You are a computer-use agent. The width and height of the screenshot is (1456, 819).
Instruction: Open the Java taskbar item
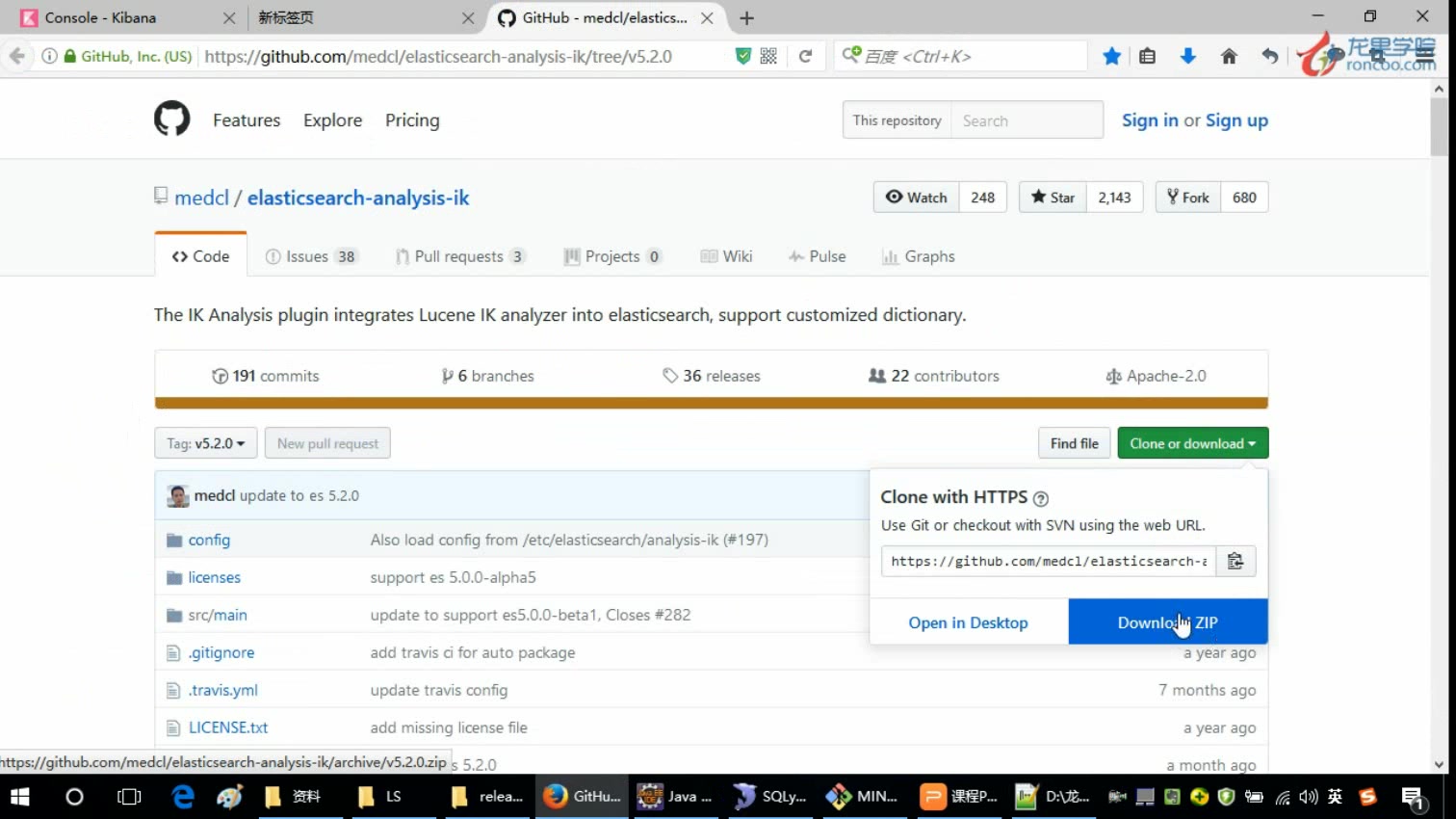point(676,797)
